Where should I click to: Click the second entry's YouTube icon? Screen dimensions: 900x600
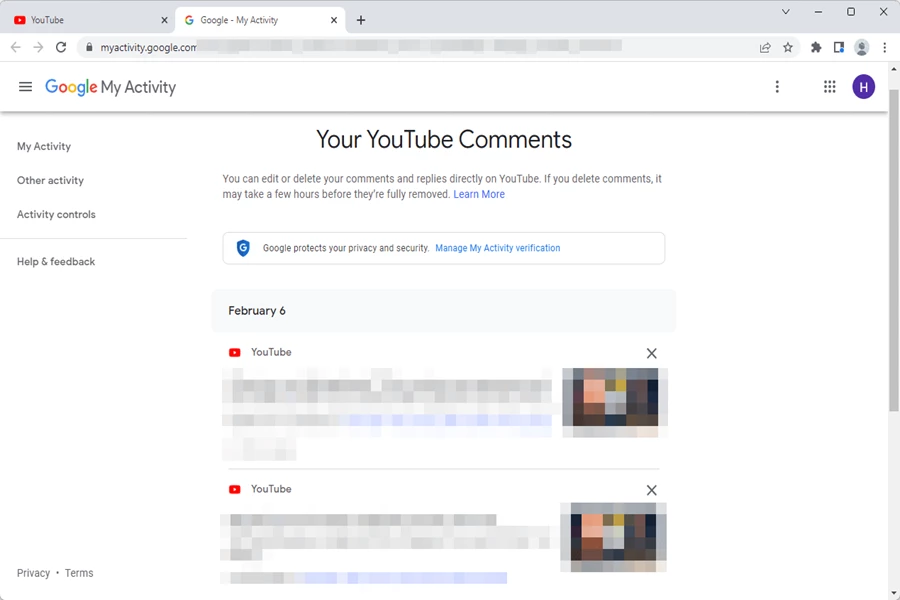pyautogui.click(x=235, y=489)
